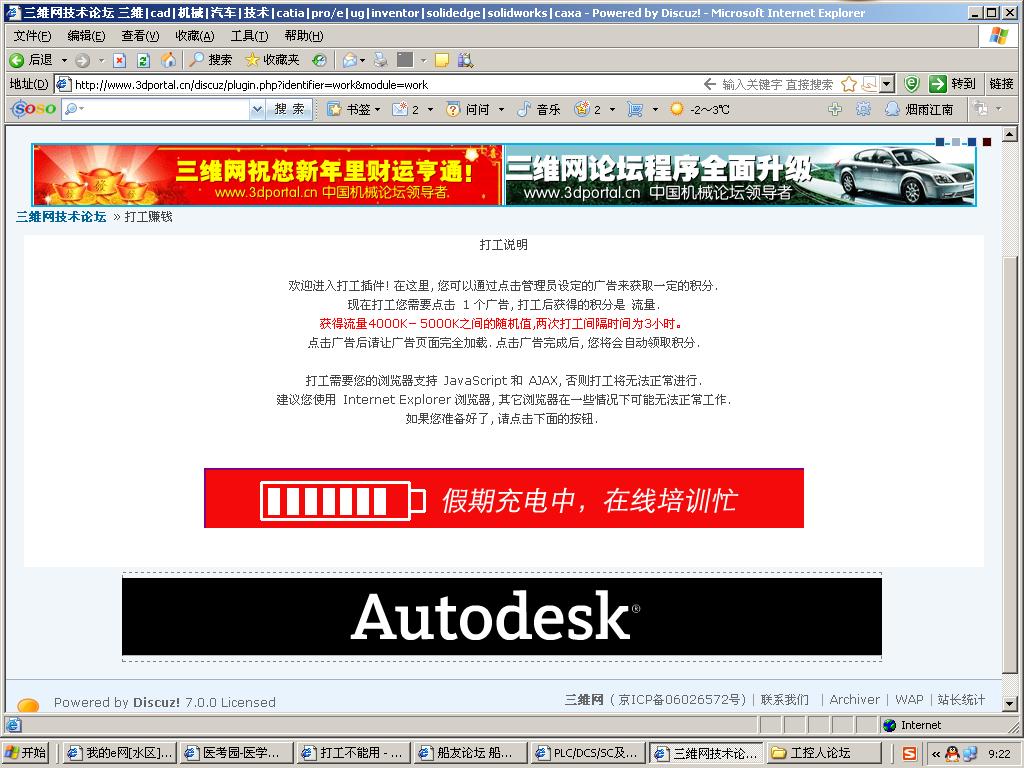Click the yellow Discuss note icon
This screenshot has width=1024, height=768.
[x=442, y=60]
